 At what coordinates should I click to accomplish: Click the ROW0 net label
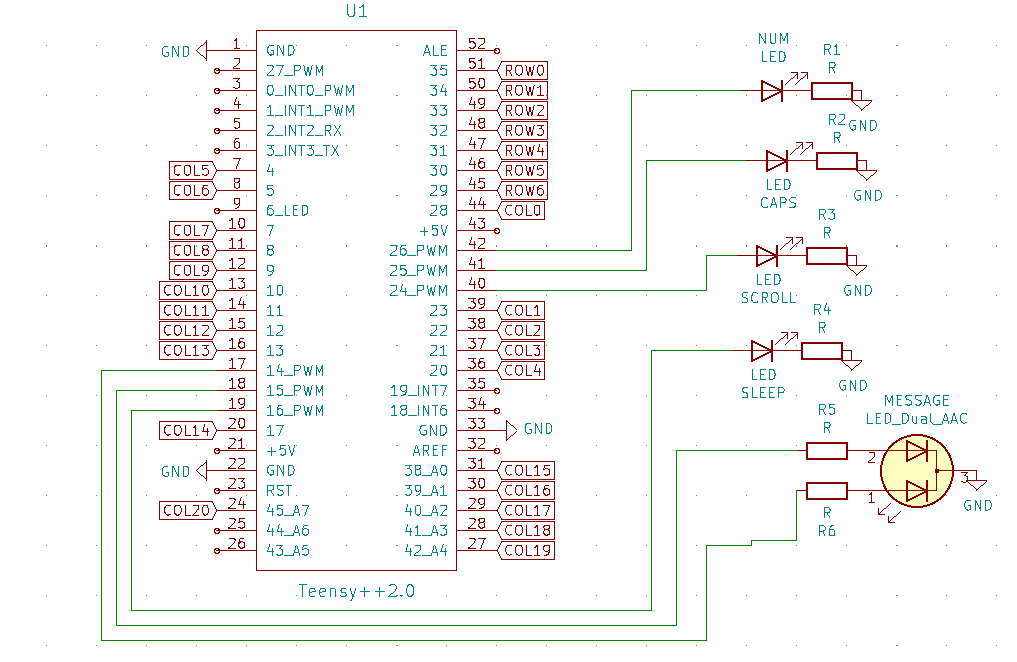pos(524,71)
